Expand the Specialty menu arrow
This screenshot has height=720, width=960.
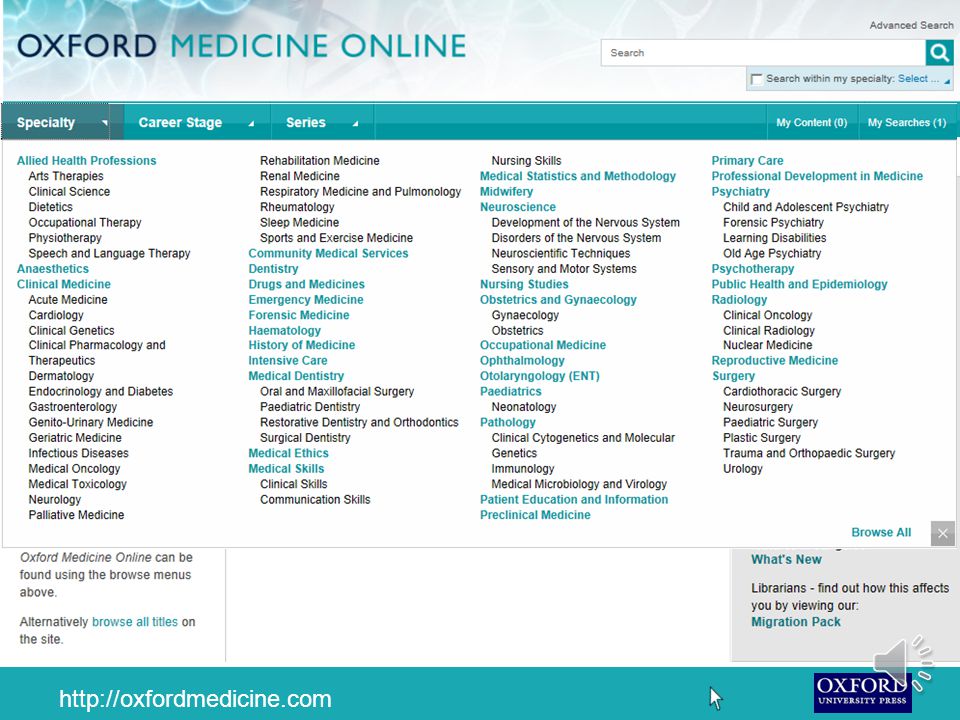pyautogui.click(x=105, y=122)
